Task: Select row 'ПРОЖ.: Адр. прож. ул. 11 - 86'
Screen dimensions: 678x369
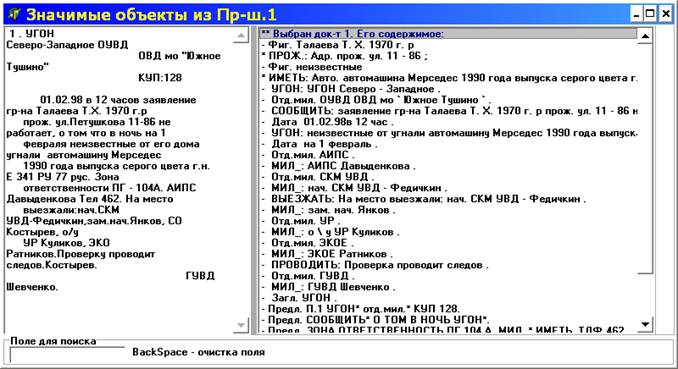Action: 448,56
